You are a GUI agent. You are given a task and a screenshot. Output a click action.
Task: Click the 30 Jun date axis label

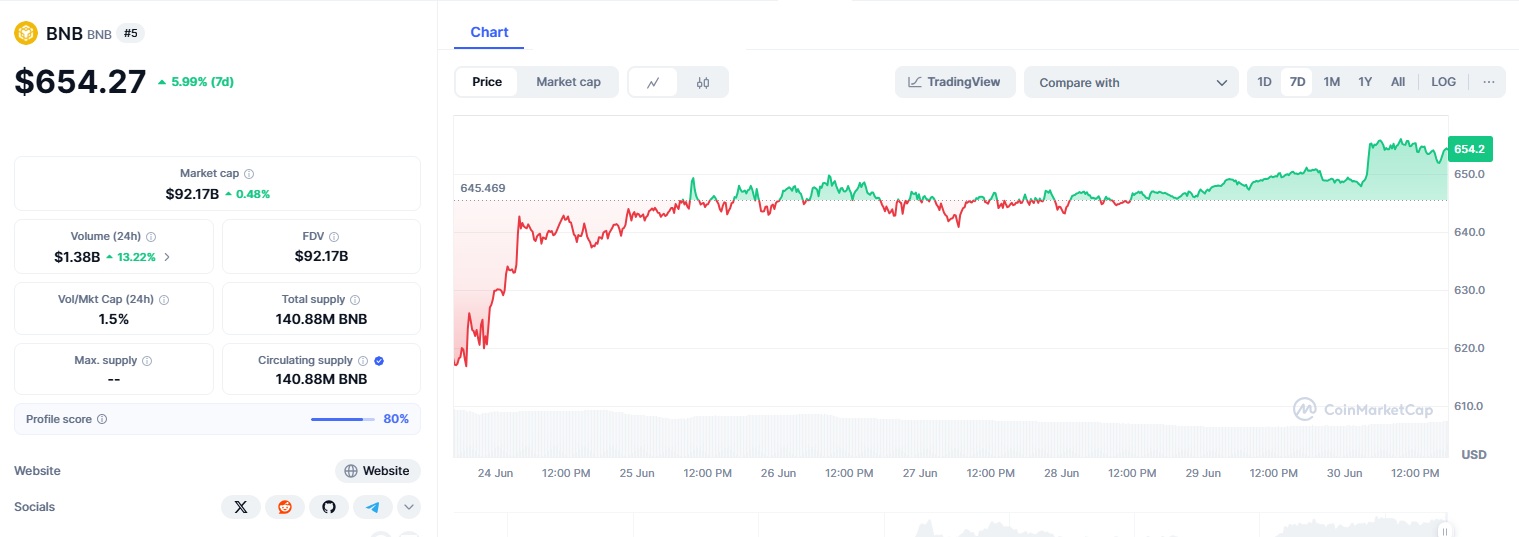(1345, 473)
